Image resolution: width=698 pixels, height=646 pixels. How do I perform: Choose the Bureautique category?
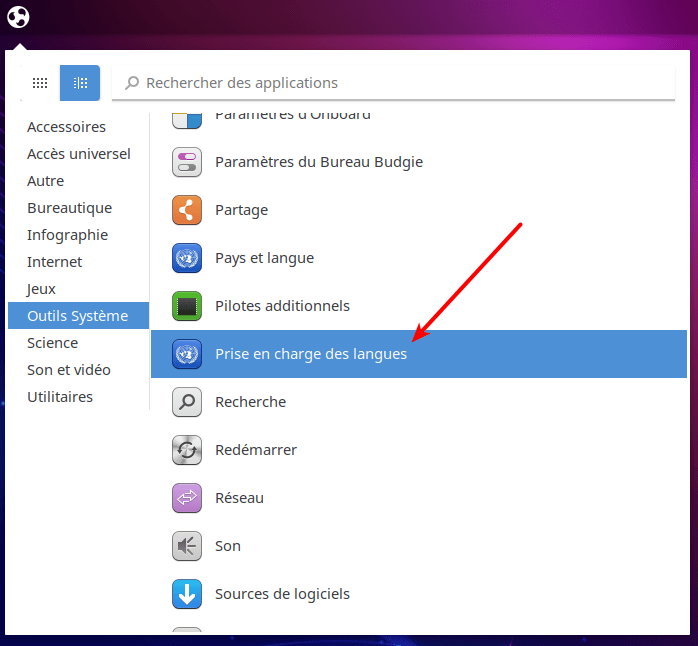[69, 208]
